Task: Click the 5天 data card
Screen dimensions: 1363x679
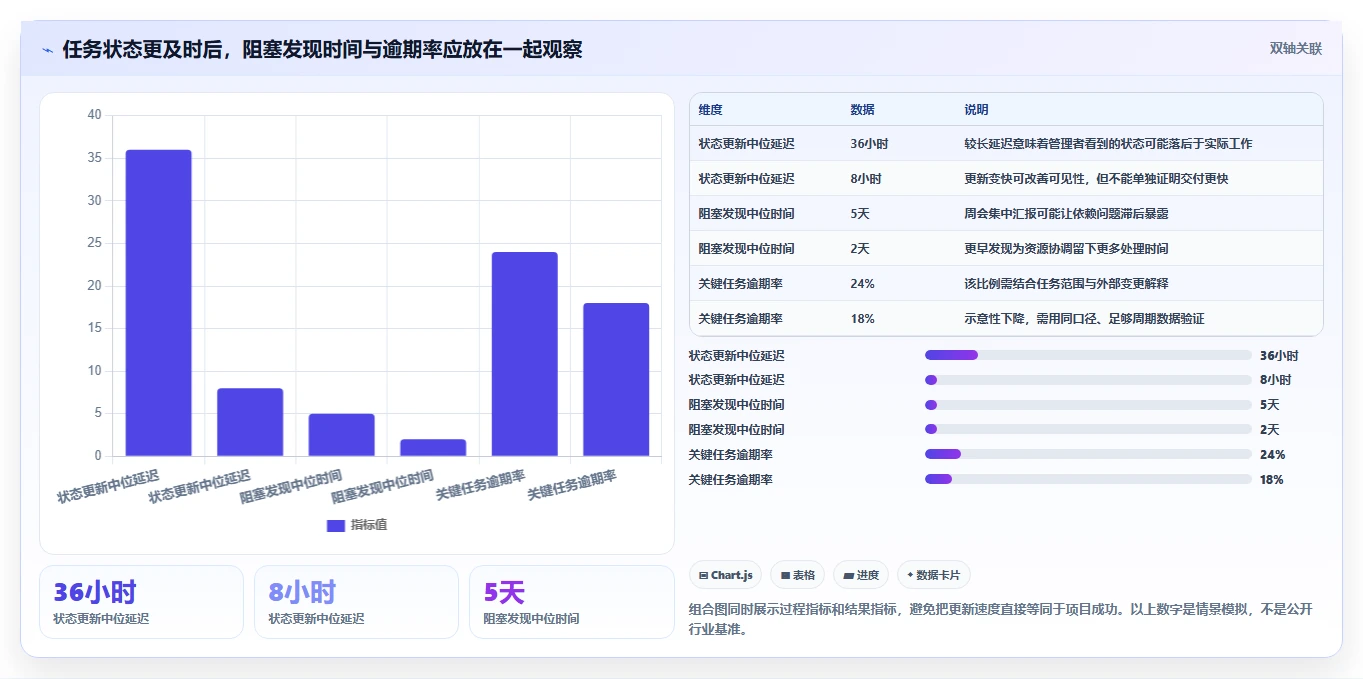Action: tap(572, 602)
